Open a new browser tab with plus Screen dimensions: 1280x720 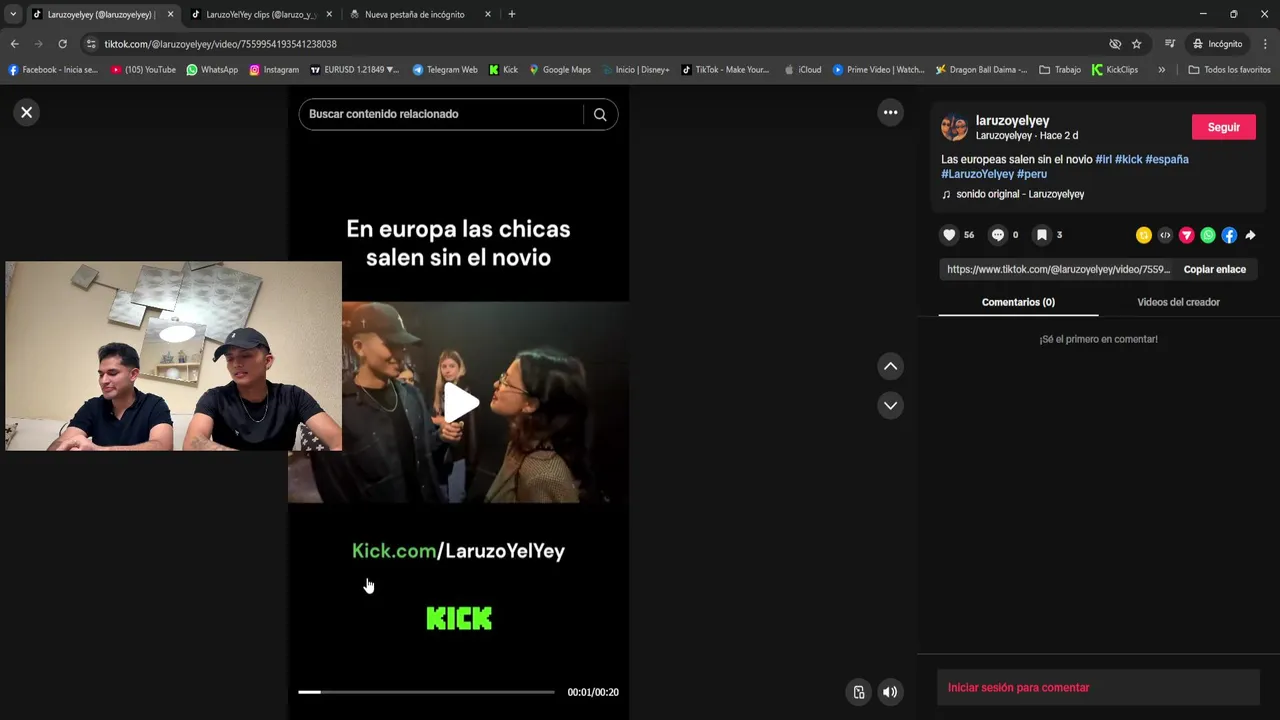click(512, 14)
